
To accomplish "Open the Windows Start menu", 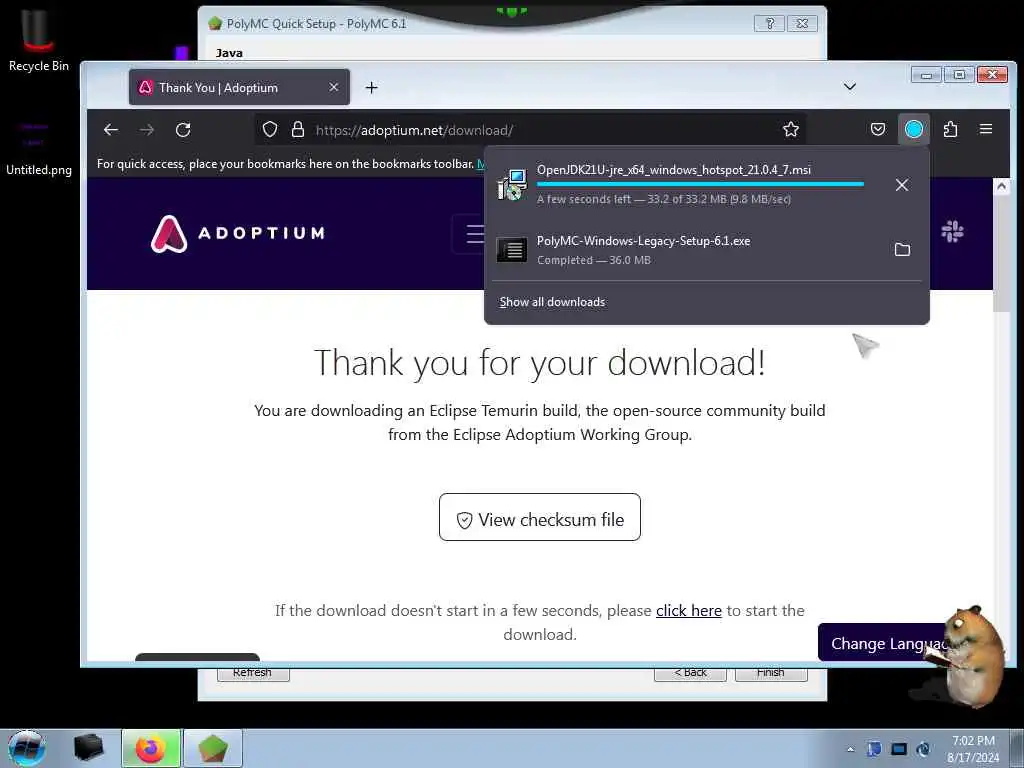I will [x=27, y=748].
